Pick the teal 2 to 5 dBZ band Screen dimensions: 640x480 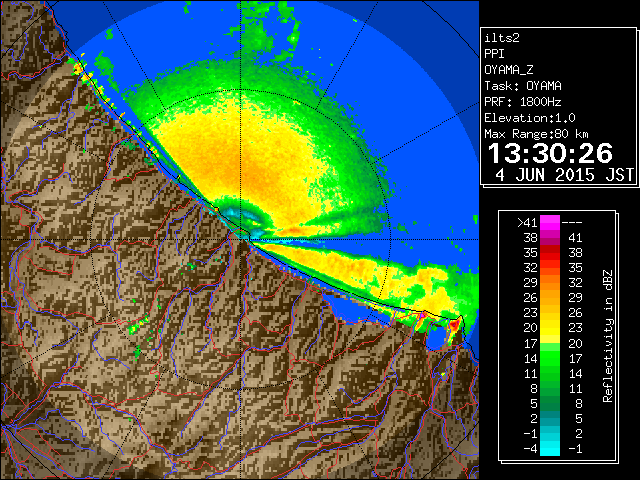click(x=550, y=418)
